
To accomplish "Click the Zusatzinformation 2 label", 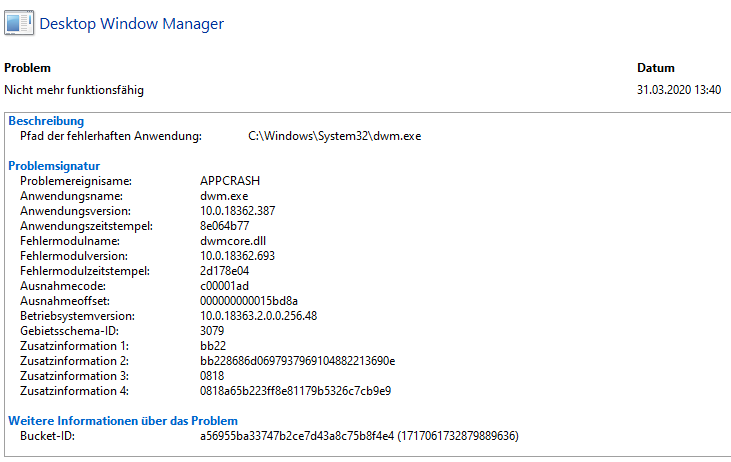I will coord(74,361).
